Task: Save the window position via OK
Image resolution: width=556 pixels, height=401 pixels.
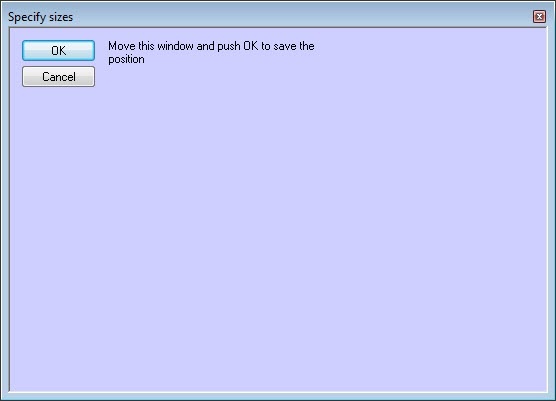Action: (x=59, y=50)
